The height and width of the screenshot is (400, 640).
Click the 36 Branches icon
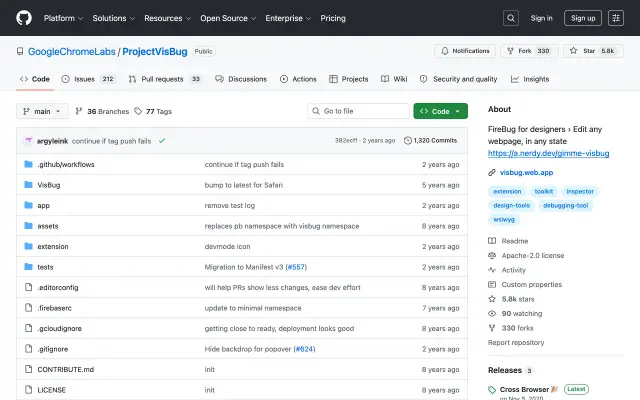coord(79,111)
